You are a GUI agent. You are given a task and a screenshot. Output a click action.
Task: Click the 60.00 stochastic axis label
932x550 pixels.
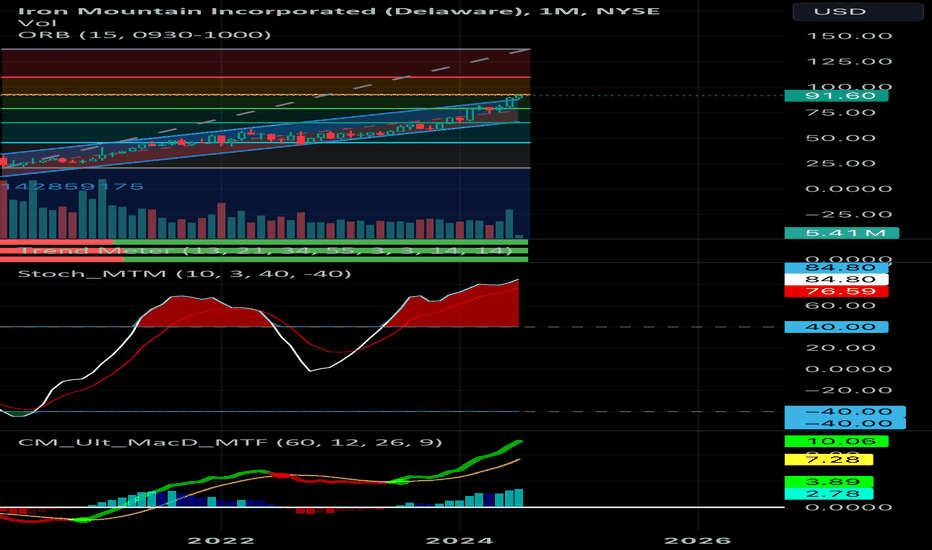[841, 306]
